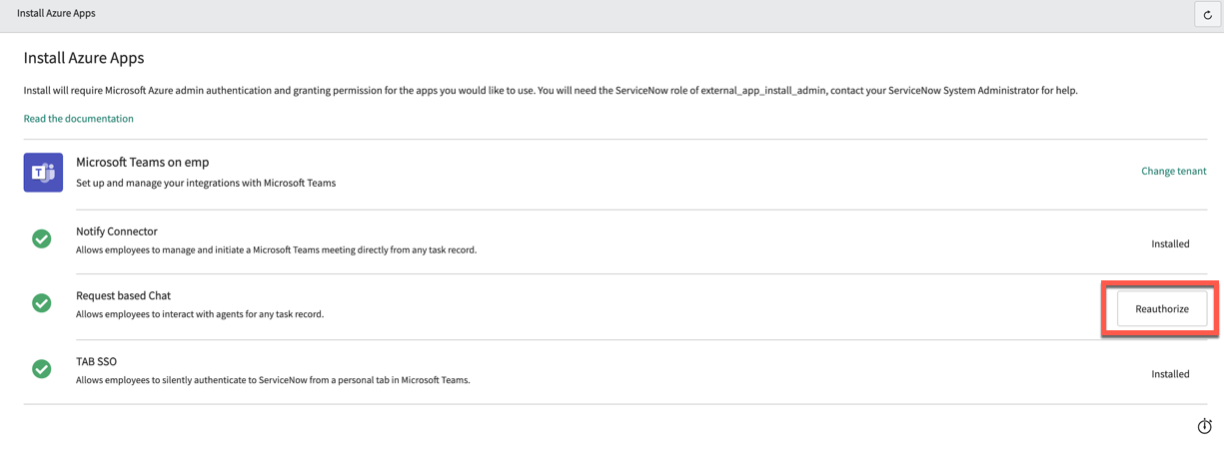This screenshot has width=1224, height=450.
Task: Click the 'Set up and manage your integrations' subtitle
Action: point(206,182)
